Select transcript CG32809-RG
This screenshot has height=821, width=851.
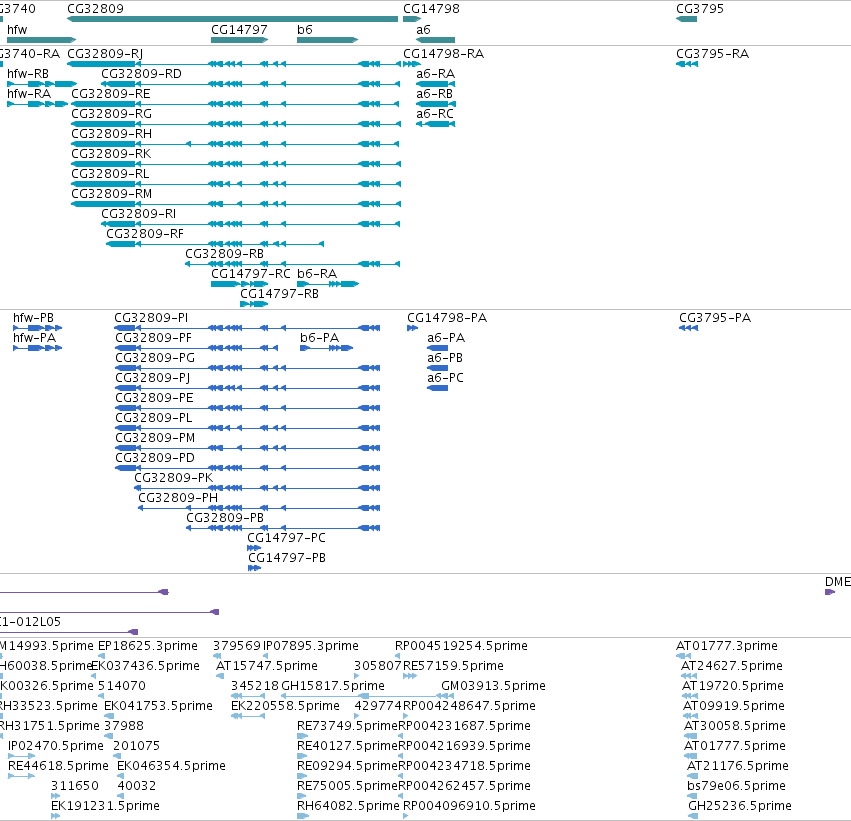(236, 124)
